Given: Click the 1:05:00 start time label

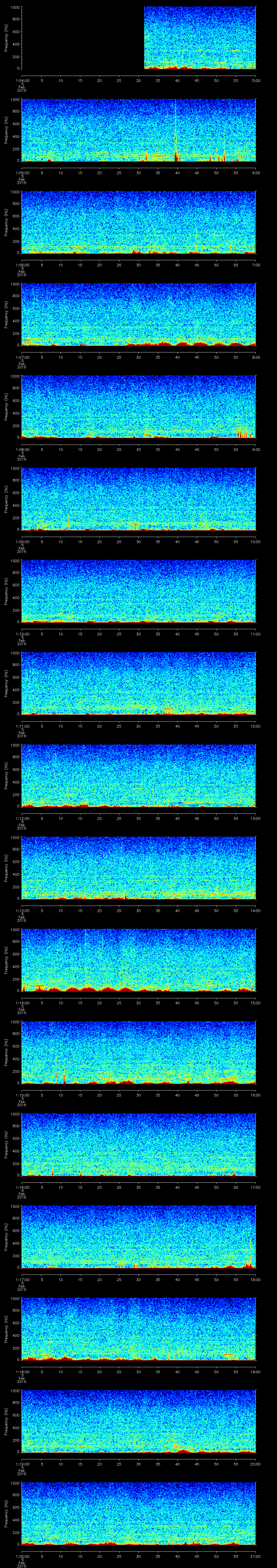Looking at the screenshot, I should (x=22, y=173).
